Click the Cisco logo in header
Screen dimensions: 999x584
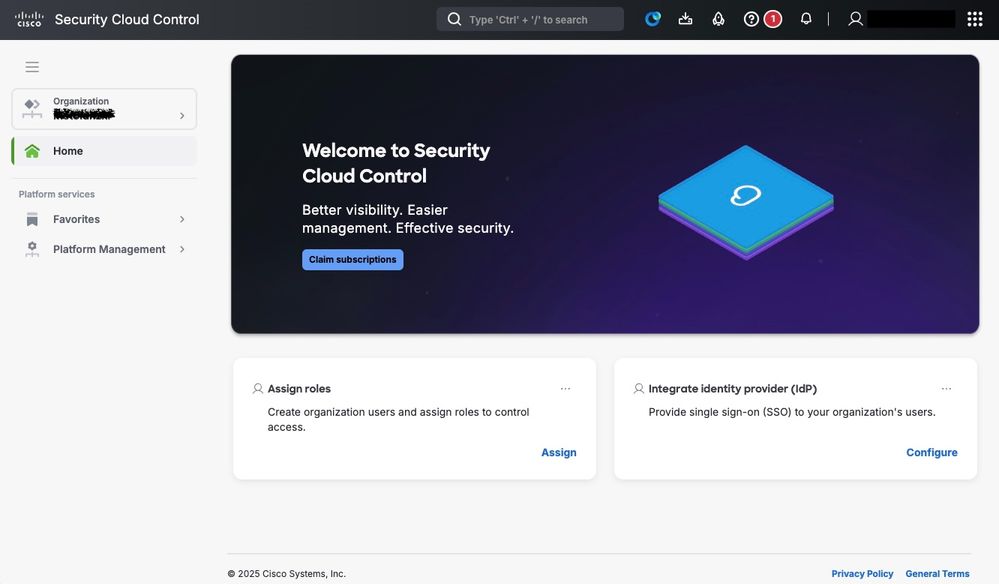[29, 19]
